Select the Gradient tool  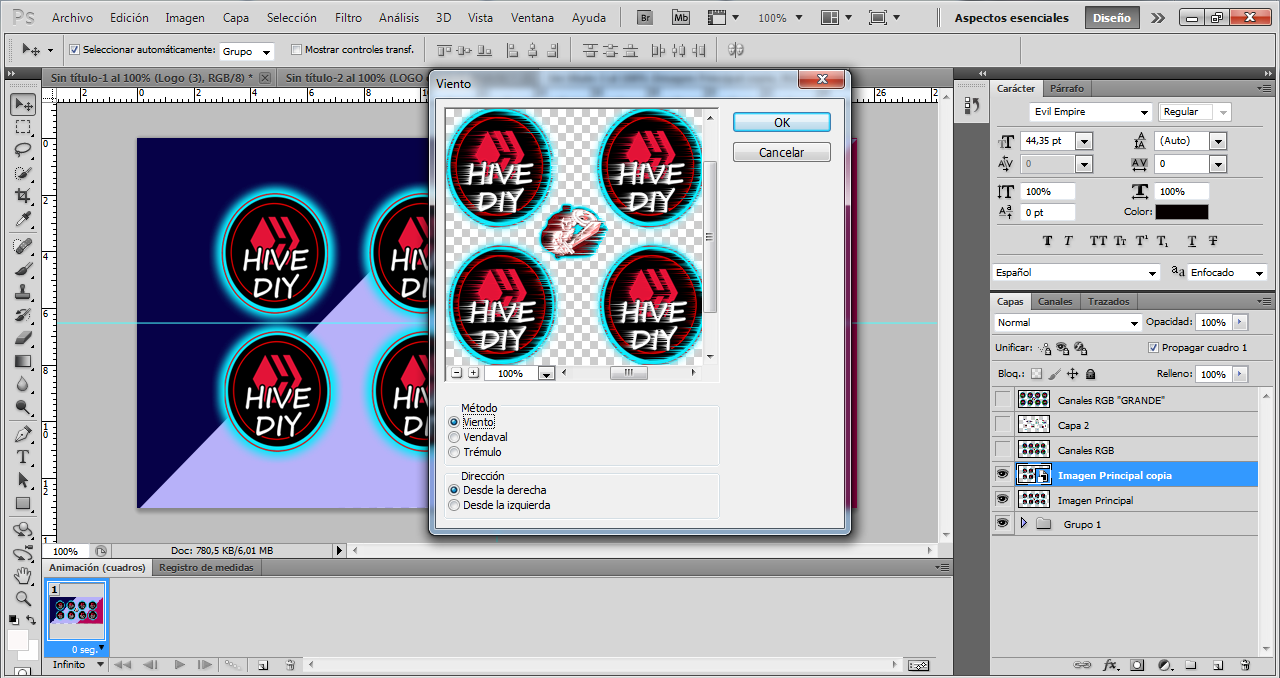coord(23,361)
